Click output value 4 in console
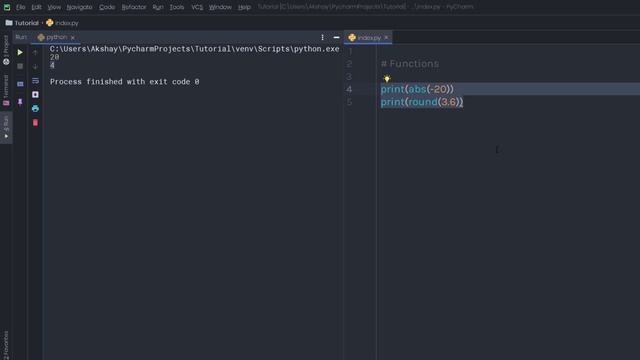640x360 pixels. 52,65
